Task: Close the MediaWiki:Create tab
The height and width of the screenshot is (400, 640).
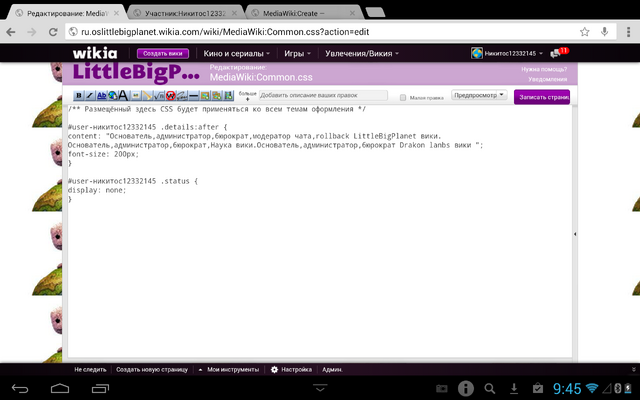Action: [352, 13]
